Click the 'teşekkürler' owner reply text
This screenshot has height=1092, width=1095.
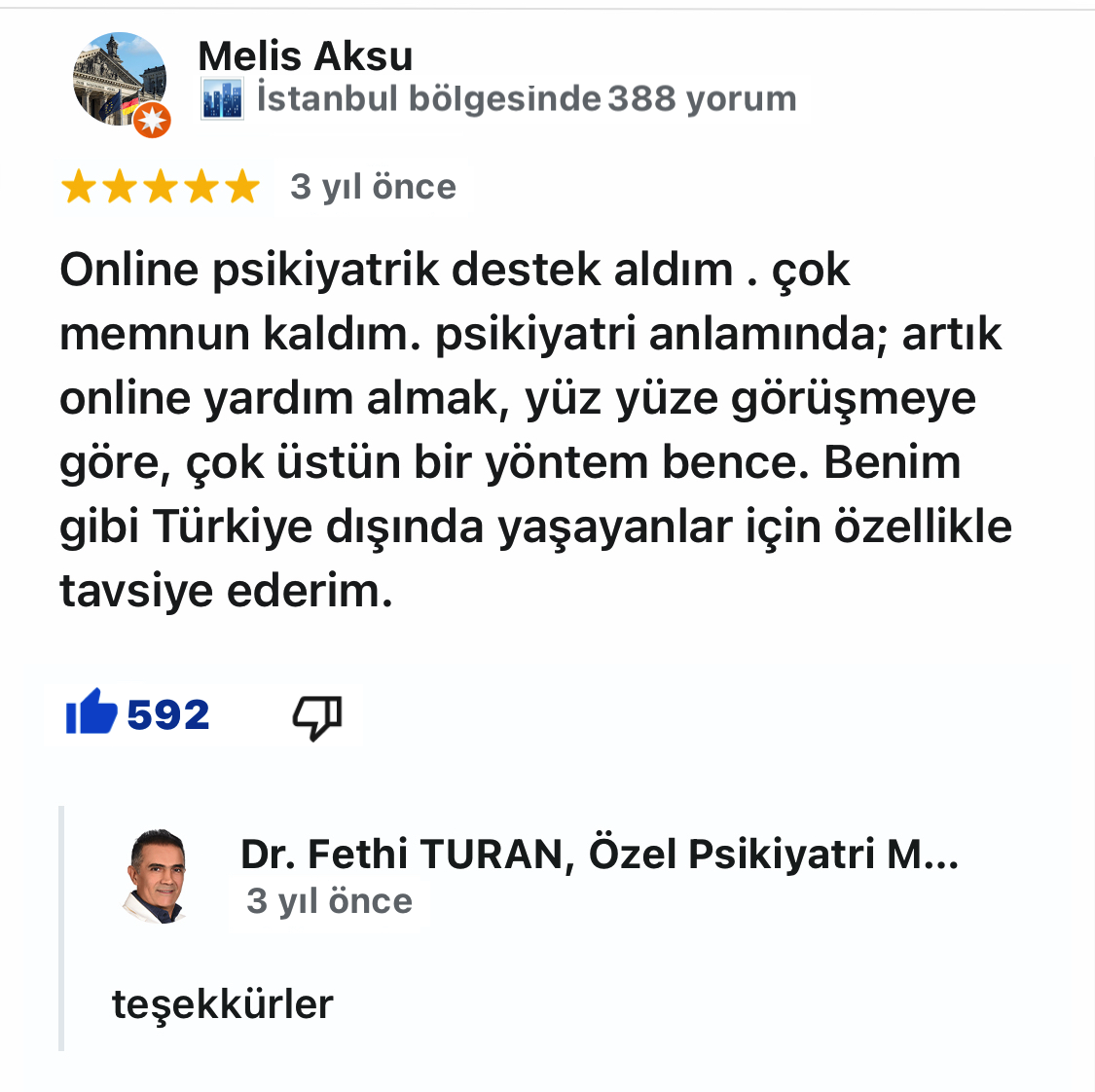[222, 1004]
